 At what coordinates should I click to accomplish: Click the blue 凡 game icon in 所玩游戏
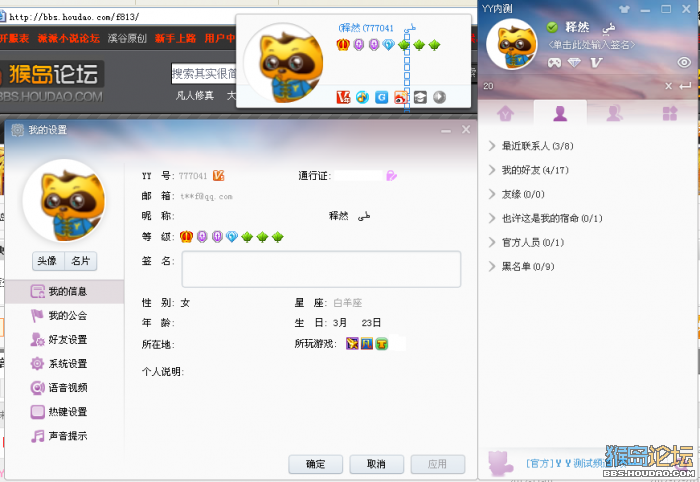pyautogui.click(x=367, y=344)
